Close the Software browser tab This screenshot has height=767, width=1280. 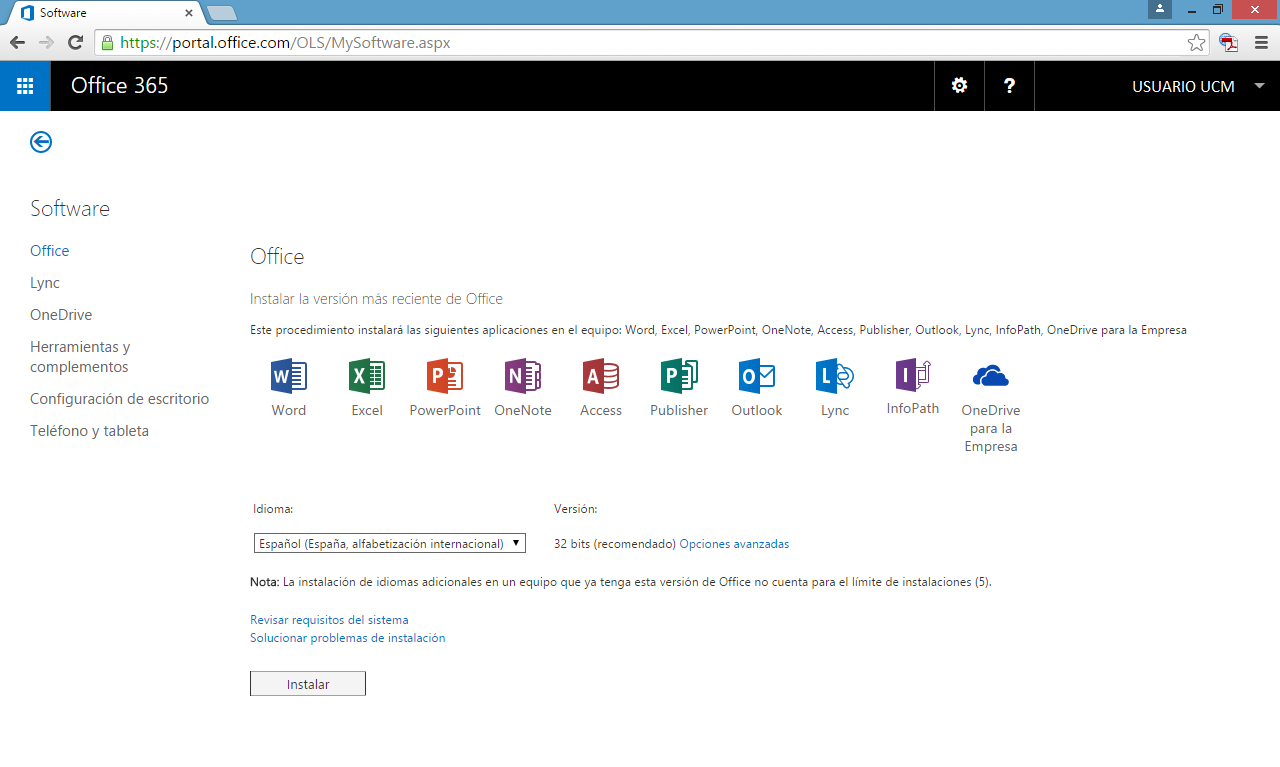[x=189, y=13]
